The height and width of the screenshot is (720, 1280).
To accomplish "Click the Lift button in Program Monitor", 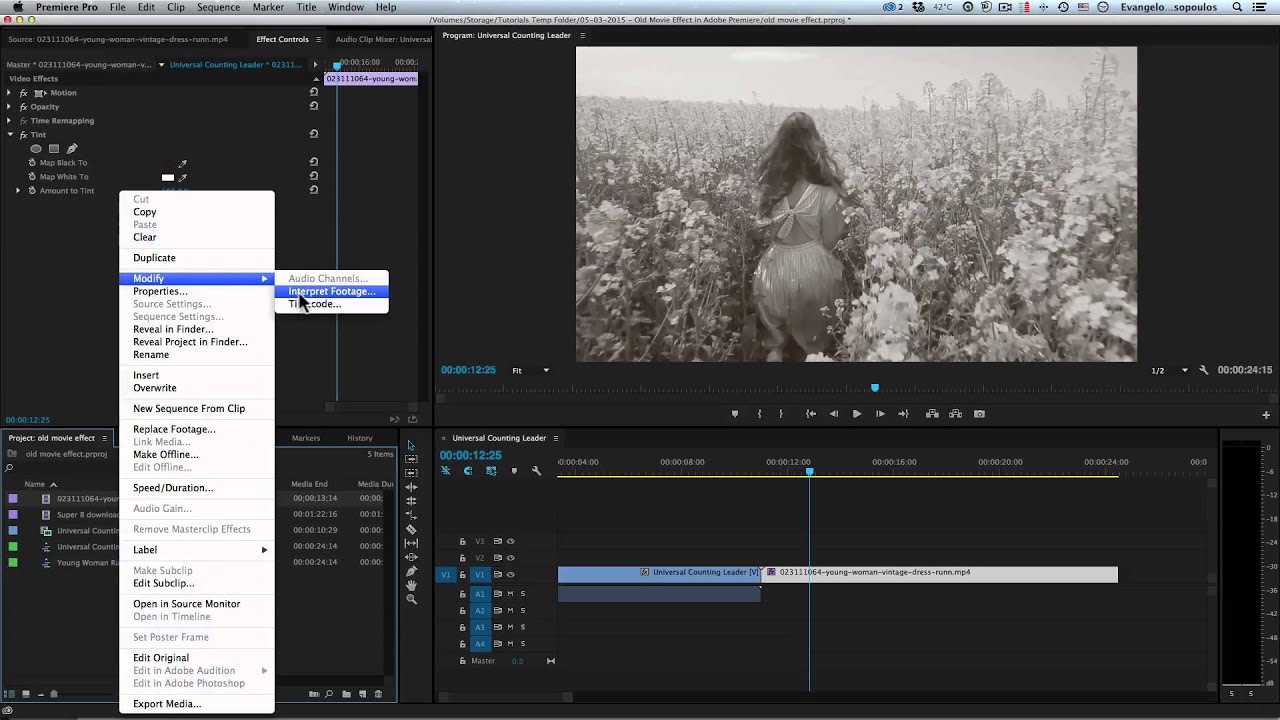I will click(x=932, y=414).
